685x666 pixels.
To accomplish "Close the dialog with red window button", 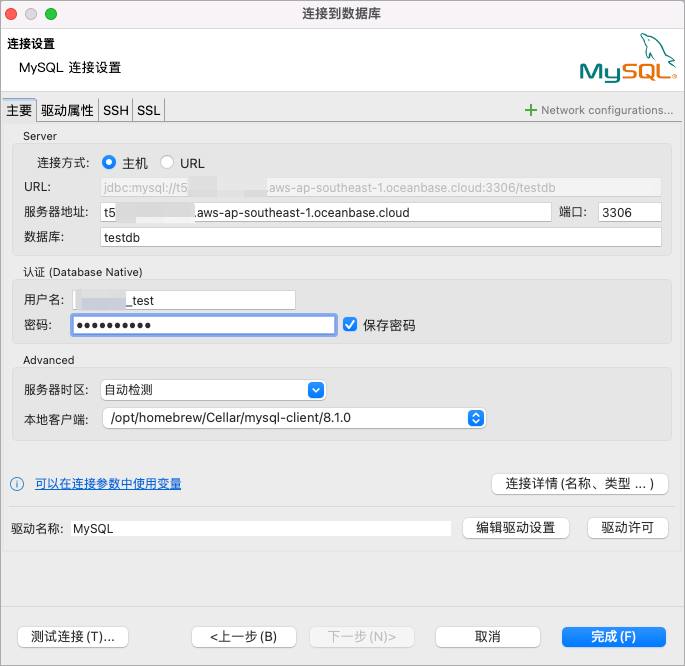I will coord(11,14).
